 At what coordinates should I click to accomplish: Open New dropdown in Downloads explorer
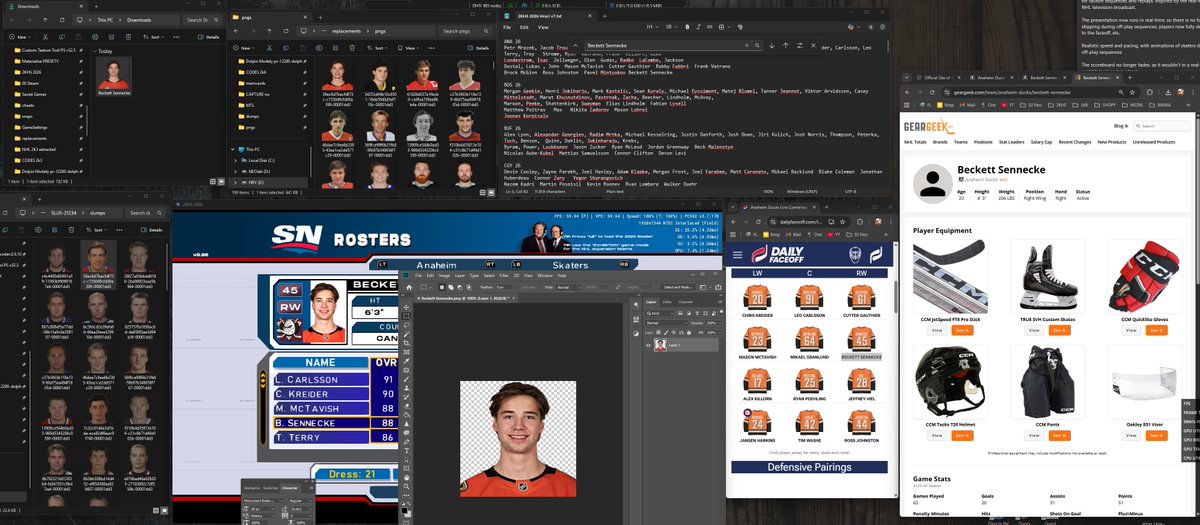click(x=20, y=37)
